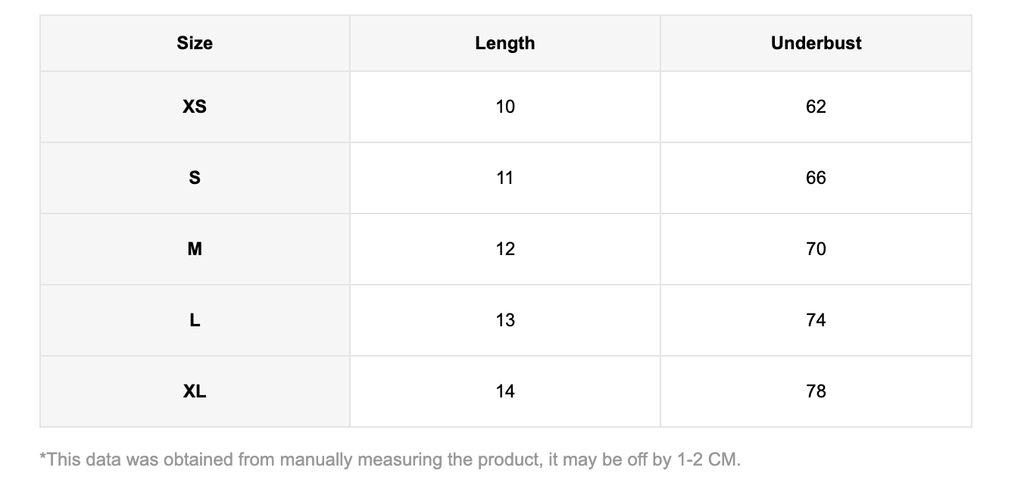
Task: Pick the length value 13 cell
Action: (x=505, y=320)
